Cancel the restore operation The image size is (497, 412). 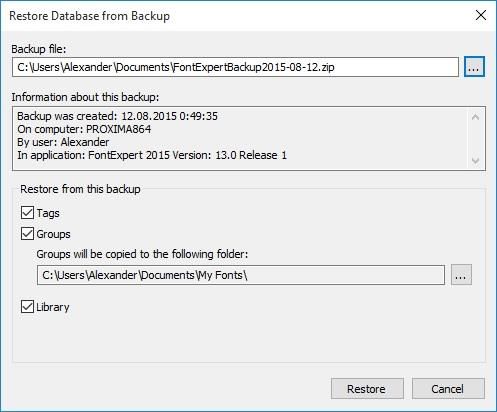(448, 389)
